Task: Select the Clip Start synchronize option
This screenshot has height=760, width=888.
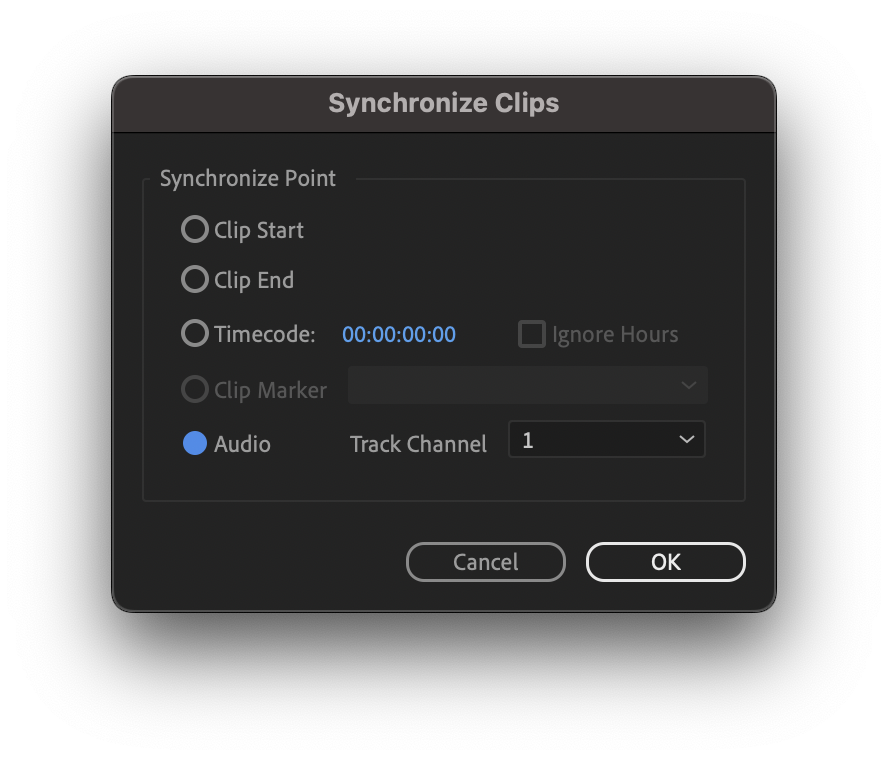Action: [x=195, y=229]
